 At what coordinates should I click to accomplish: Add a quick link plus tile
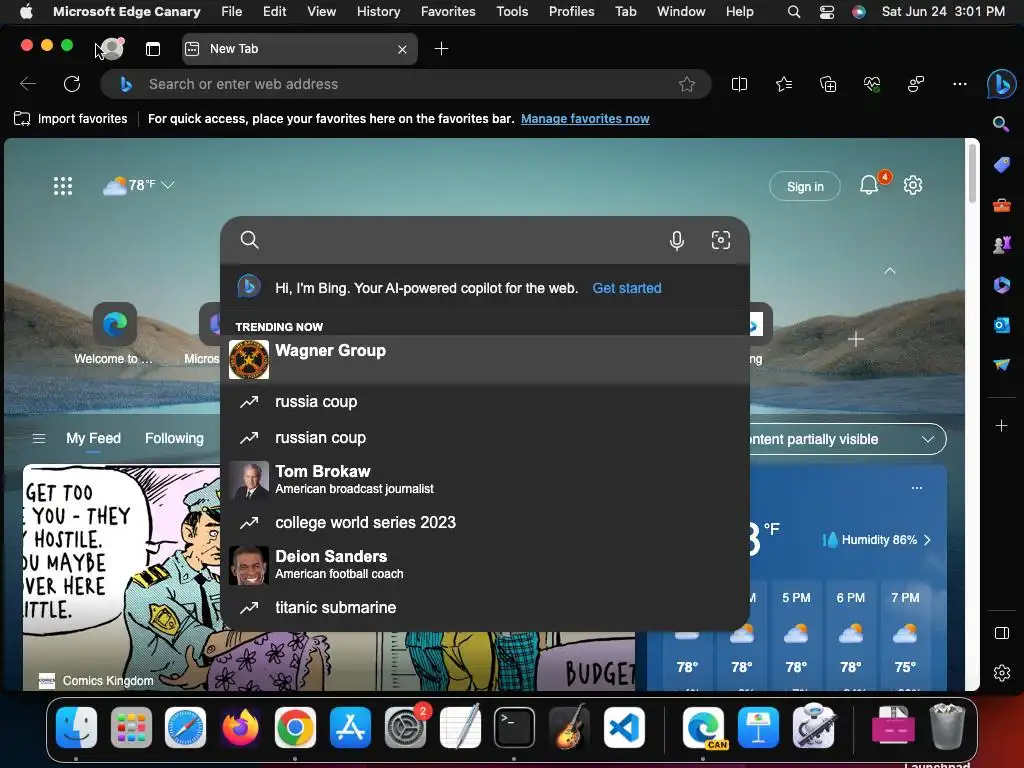pos(856,339)
